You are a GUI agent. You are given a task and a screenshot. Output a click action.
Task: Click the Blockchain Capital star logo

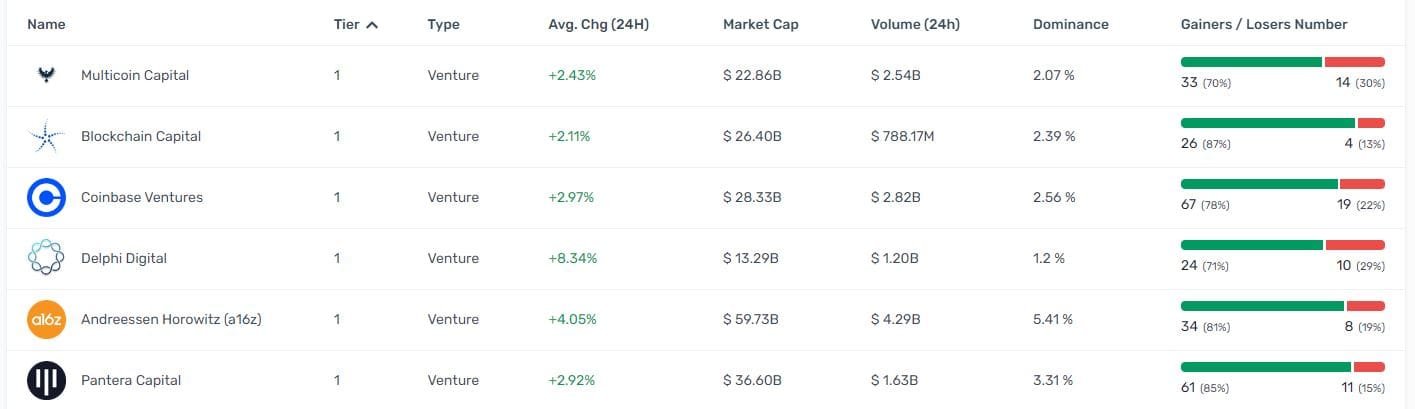[46, 136]
